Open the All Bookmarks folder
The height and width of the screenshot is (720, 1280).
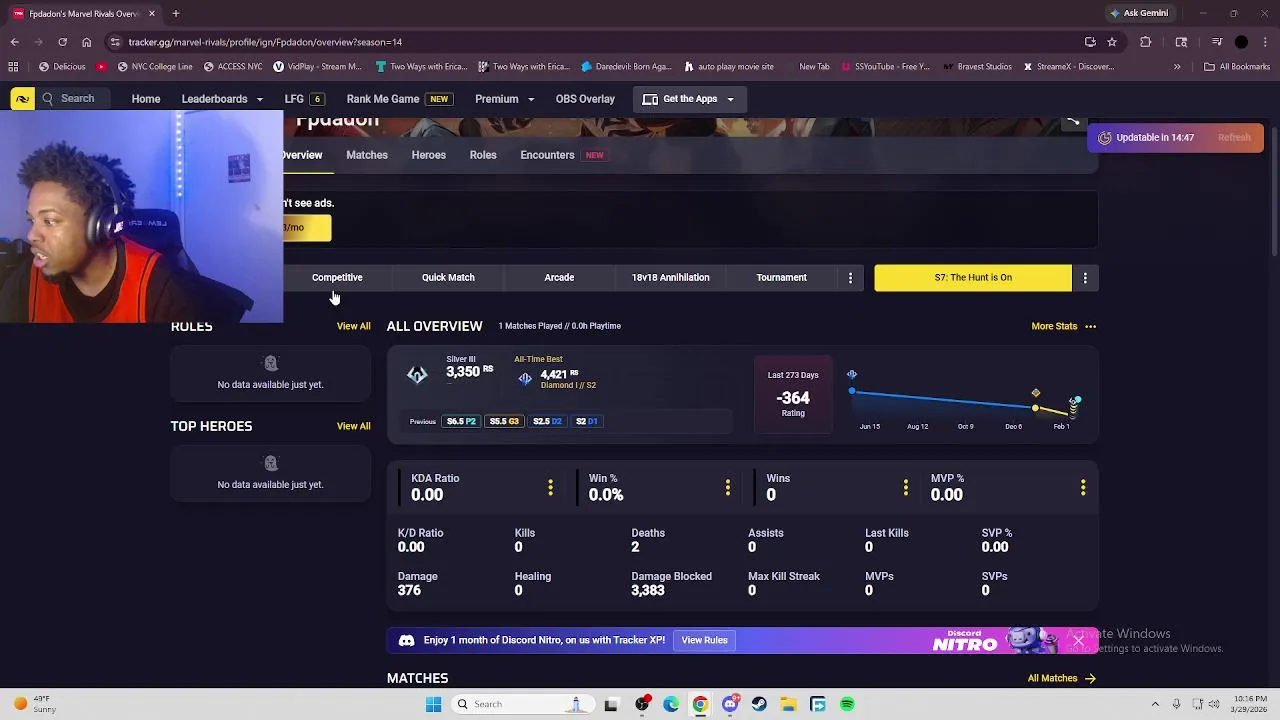click(1237, 67)
